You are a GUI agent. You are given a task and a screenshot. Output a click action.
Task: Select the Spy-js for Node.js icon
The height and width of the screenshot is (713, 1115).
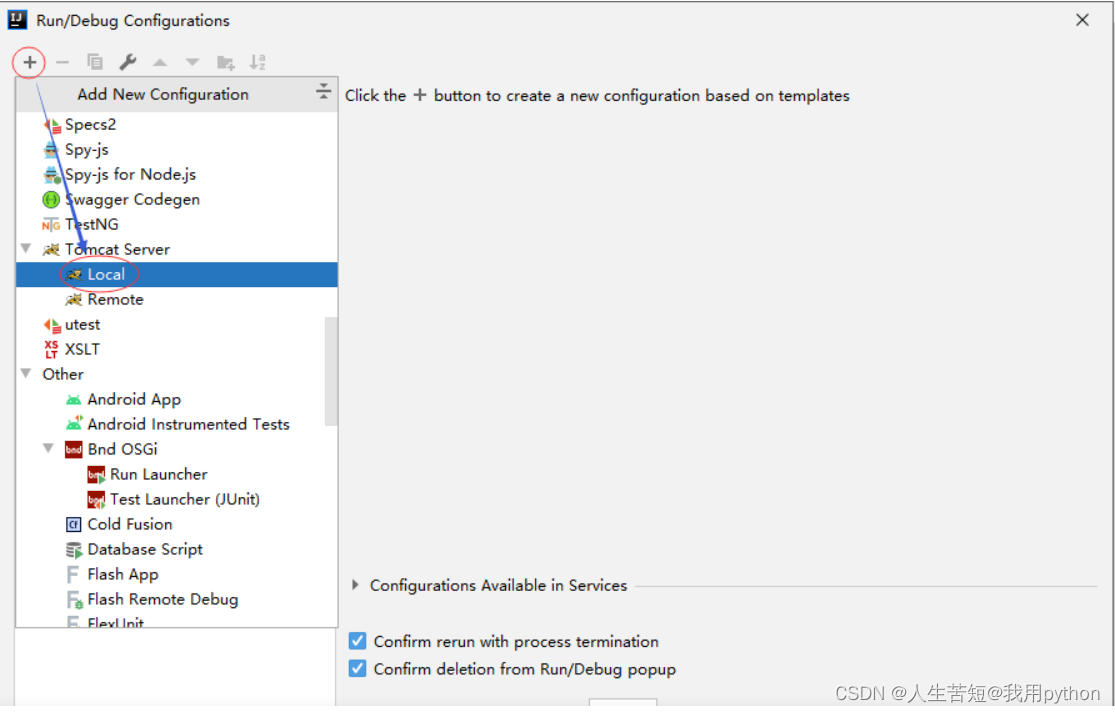[x=51, y=175]
